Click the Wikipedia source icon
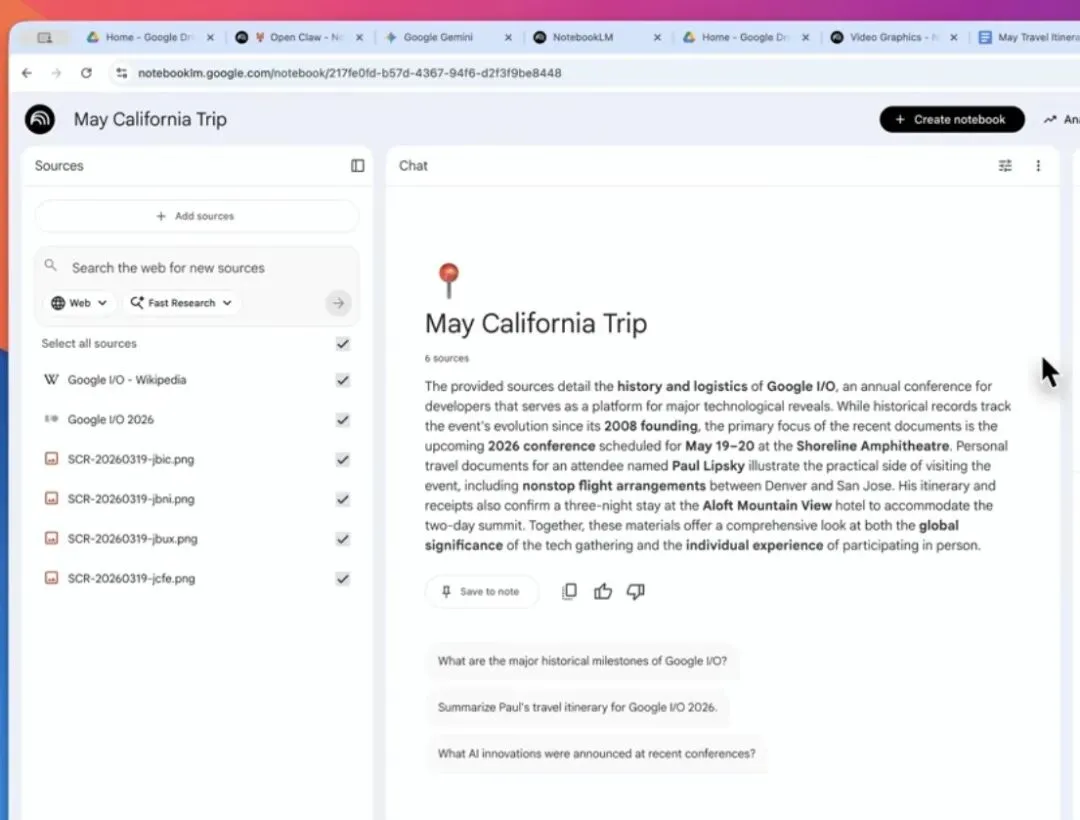This screenshot has width=1080, height=820. click(x=51, y=379)
